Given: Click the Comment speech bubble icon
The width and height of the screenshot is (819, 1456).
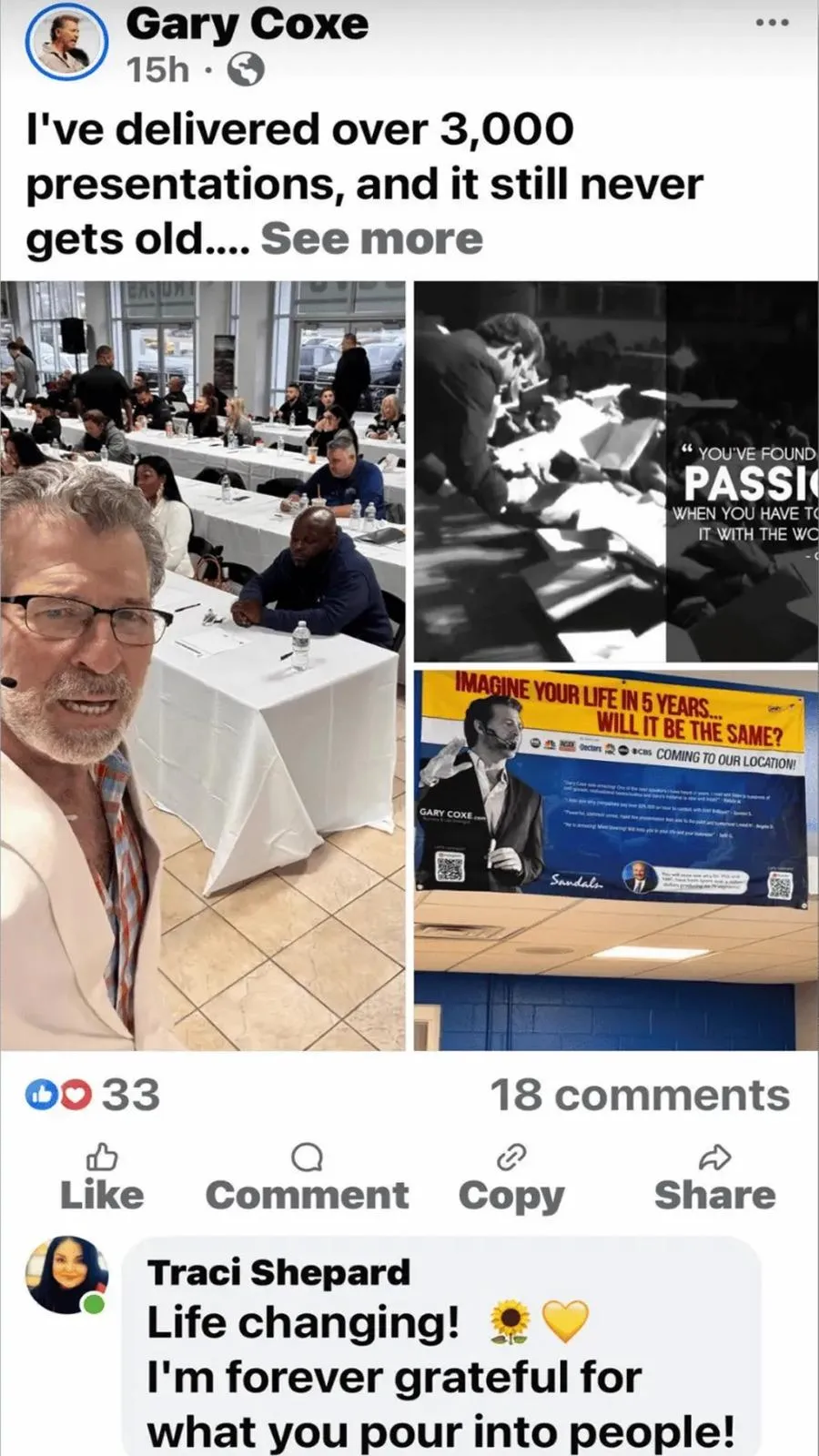Looking at the screenshot, I should coord(307,1158).
